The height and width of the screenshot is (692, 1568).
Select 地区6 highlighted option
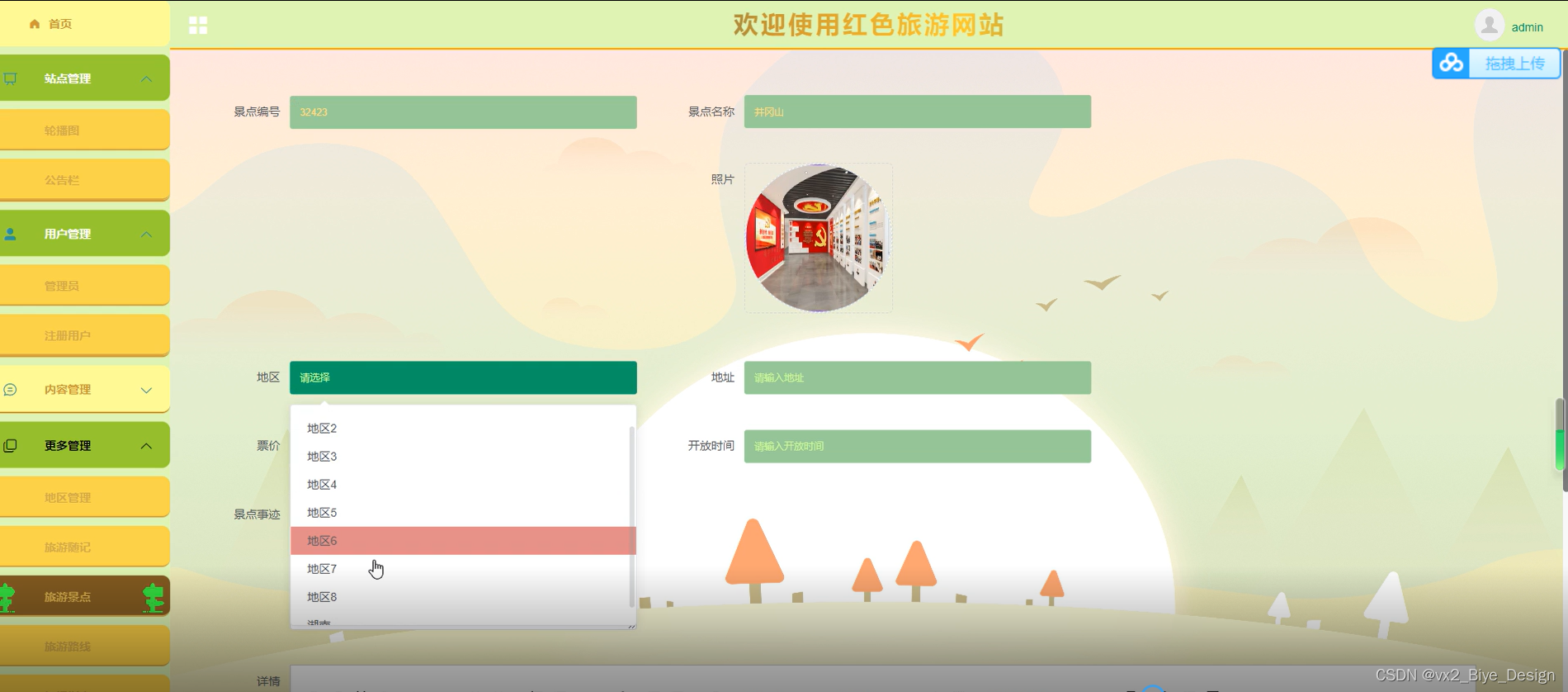(463, 540)
